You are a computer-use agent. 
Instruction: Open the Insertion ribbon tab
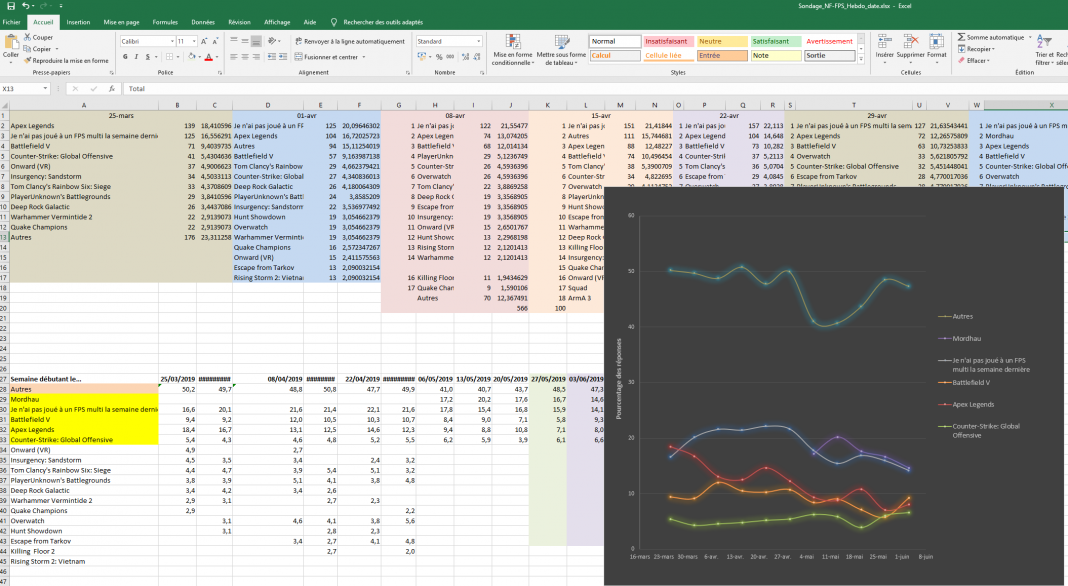click(78, 21)
